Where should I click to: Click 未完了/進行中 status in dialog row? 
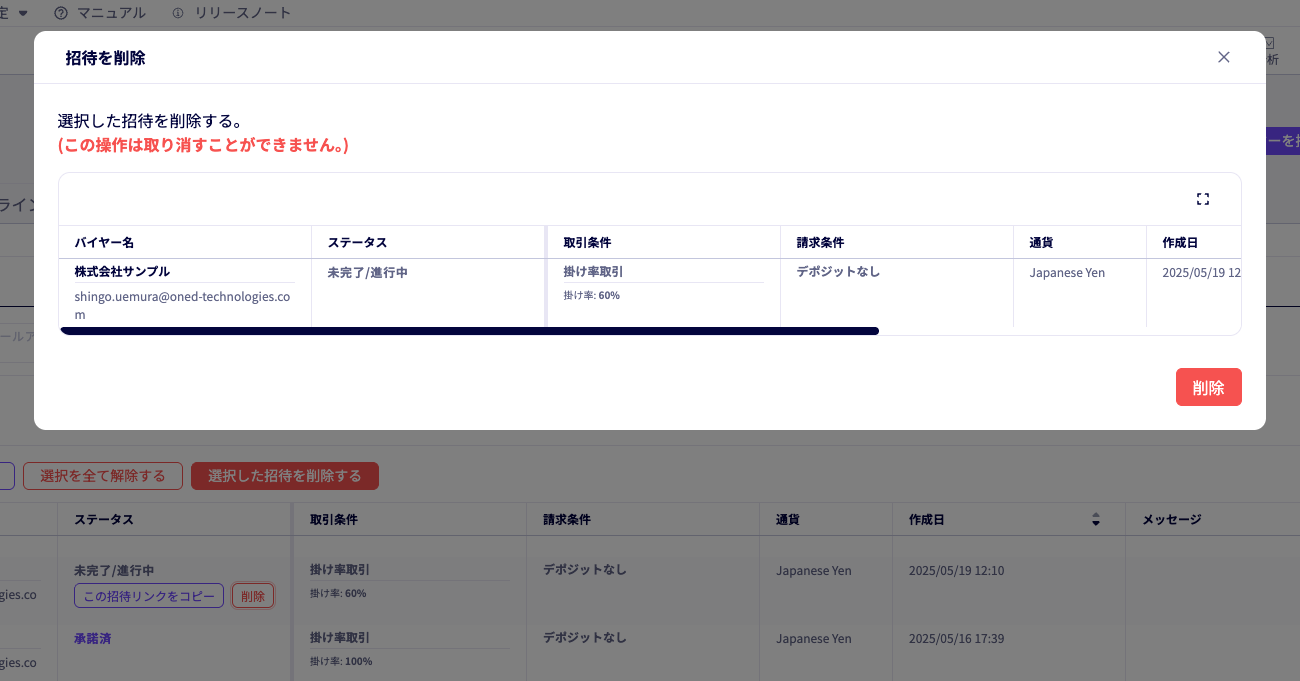click(x=367, y=272)
